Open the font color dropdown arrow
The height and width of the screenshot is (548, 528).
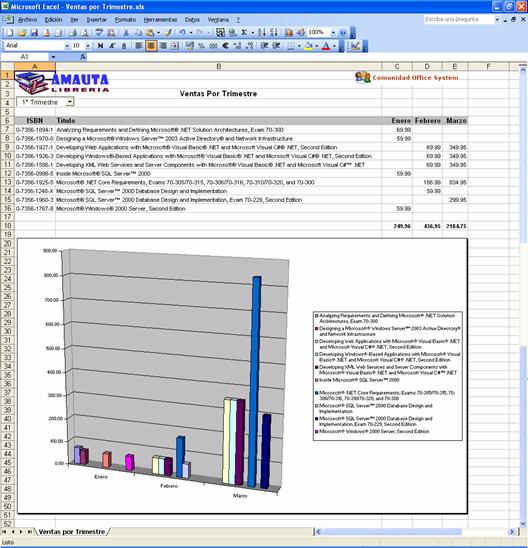334,46
